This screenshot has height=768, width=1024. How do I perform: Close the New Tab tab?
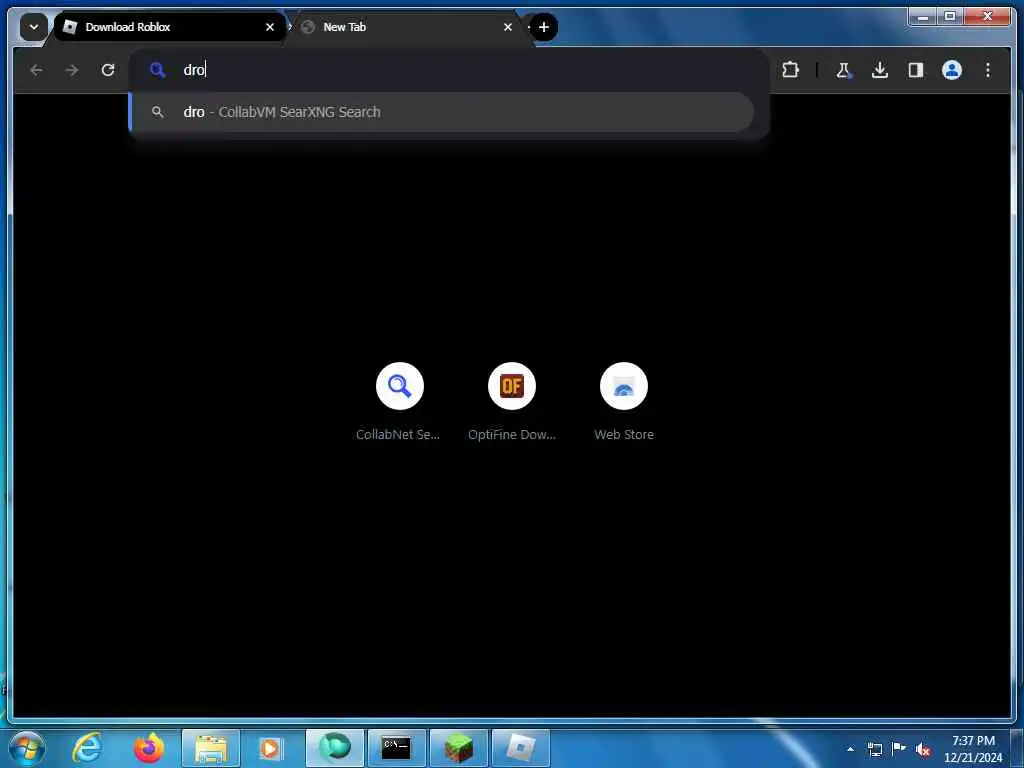click(x=508, y=27)
